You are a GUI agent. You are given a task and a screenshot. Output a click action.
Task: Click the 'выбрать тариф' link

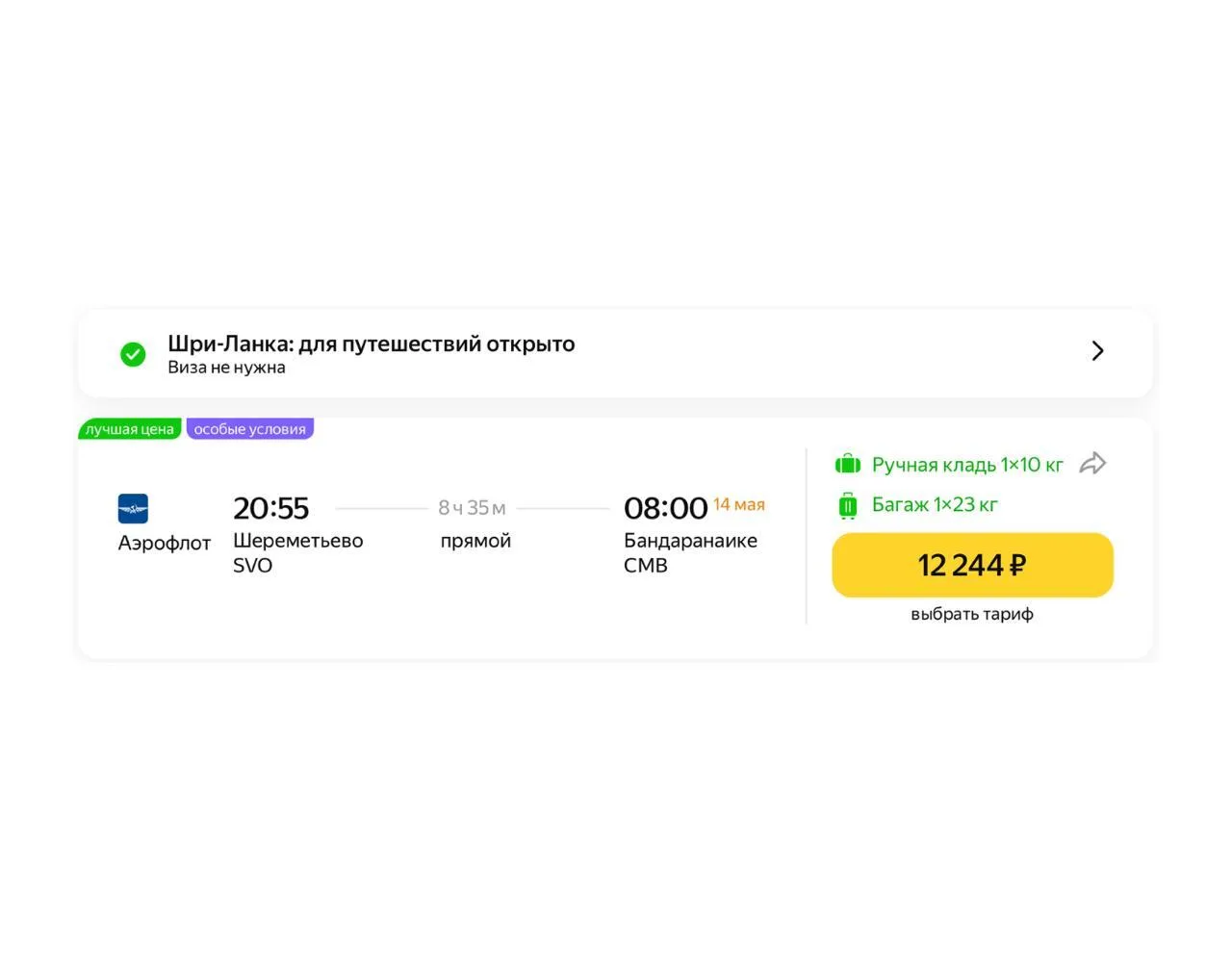coord(972,614)
